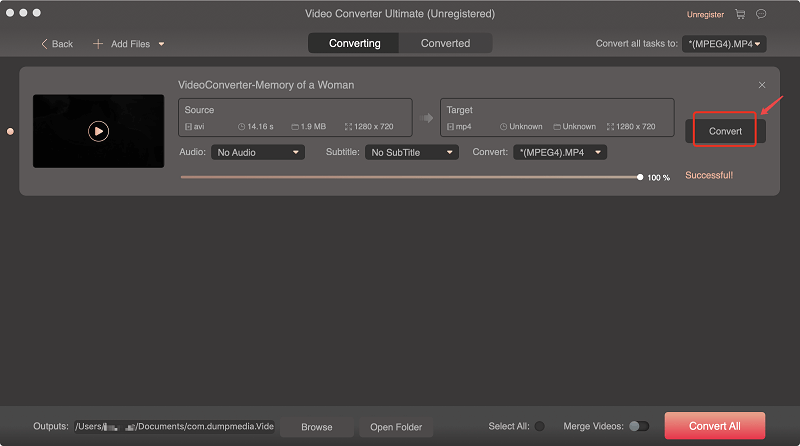Click the progress slider handle at 100%
Viewport: 800px width, 446px height.
[x=640, y=177]
